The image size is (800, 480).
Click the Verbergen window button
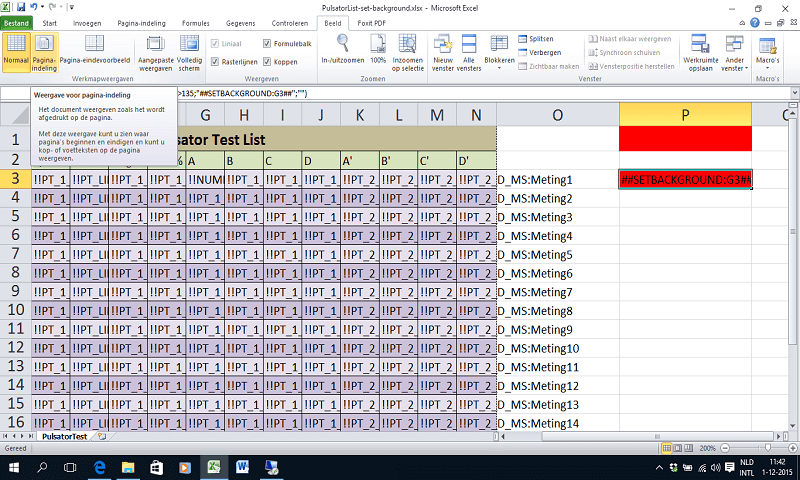click(542, 52)
